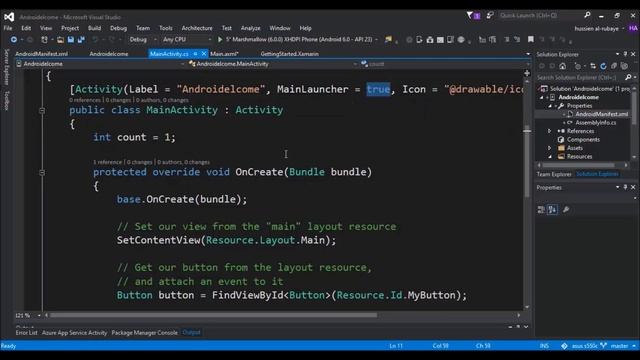Switch to Team Explorer tab
640x360 pixels.
coord(554,174)
